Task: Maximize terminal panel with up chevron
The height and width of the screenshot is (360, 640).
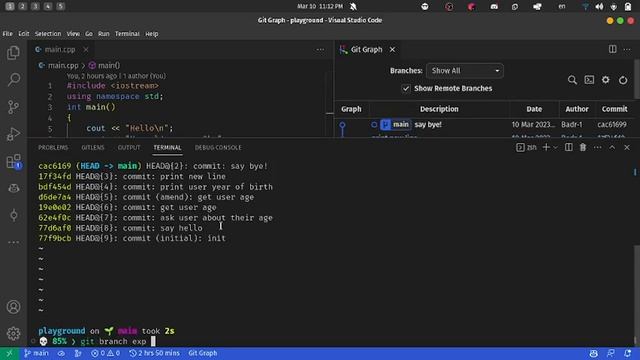Action: pyautogui.click(x=612, y=147)
